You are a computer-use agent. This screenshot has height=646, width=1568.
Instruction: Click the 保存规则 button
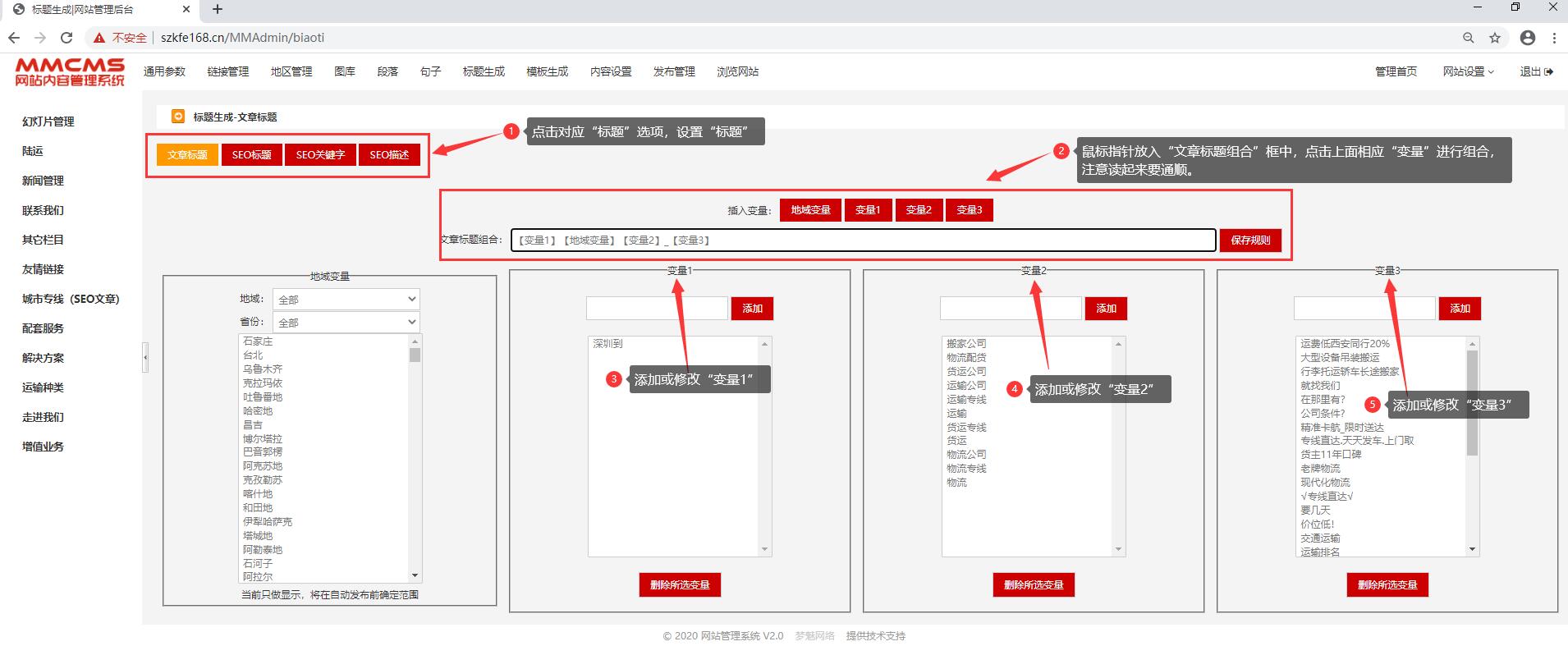click(1249, 241)
